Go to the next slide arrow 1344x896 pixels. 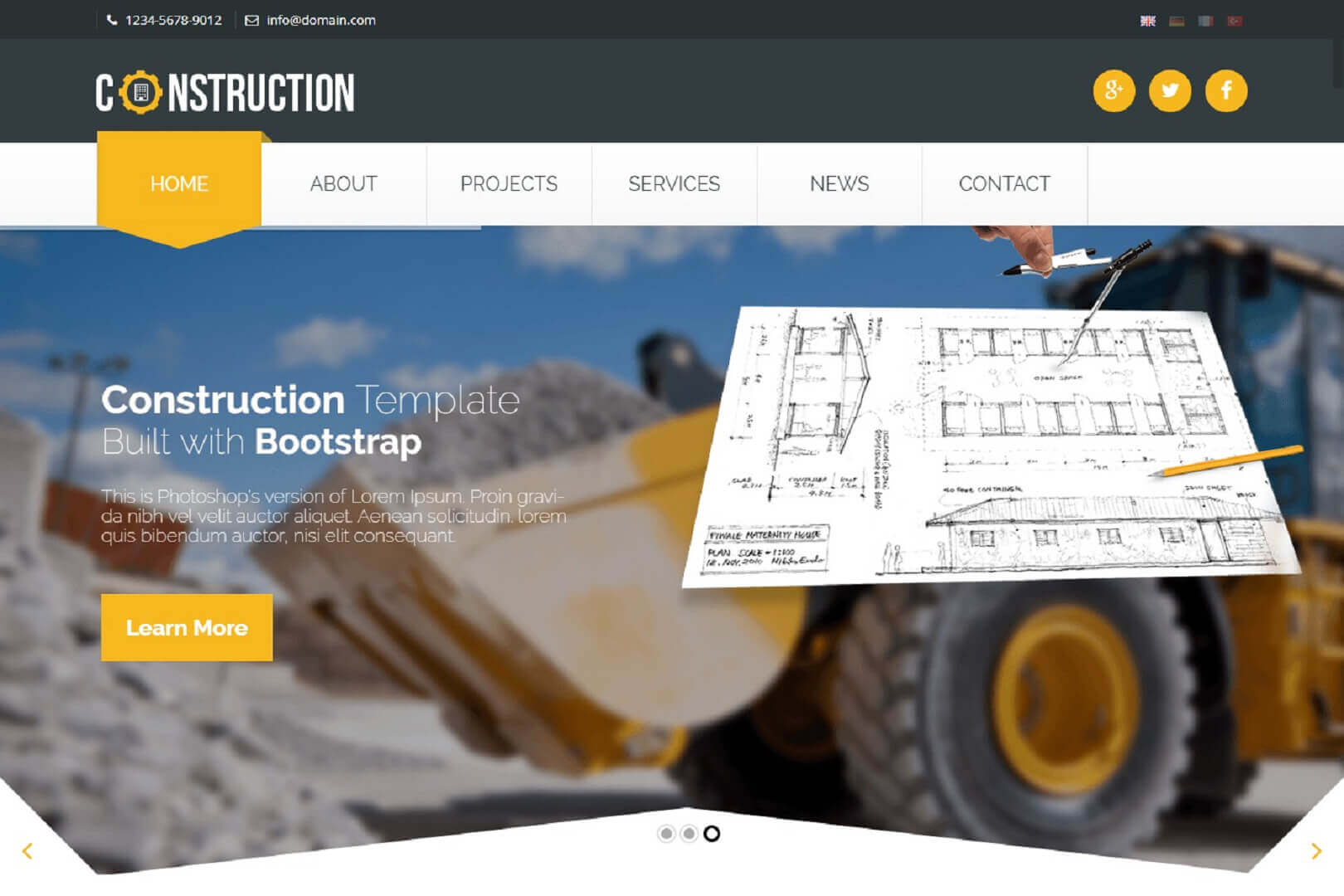(x=1317, y=850)
